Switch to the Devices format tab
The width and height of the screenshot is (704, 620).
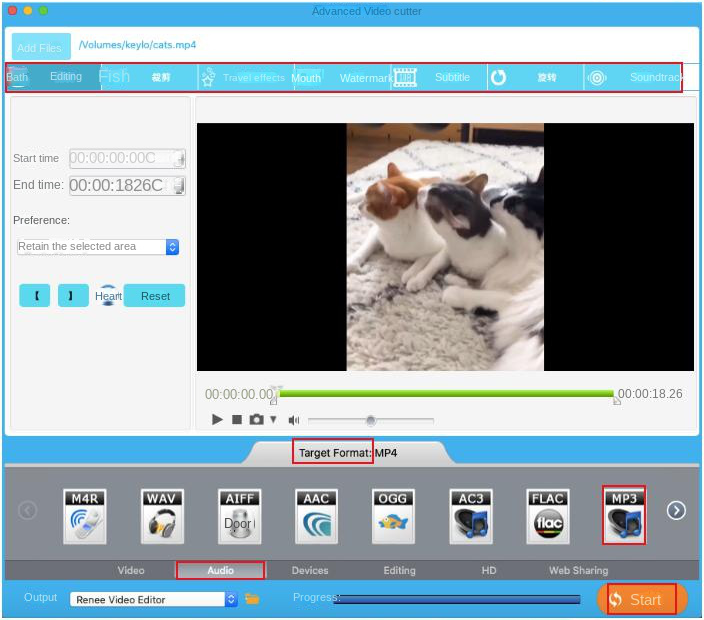click(x=310, y=571)
